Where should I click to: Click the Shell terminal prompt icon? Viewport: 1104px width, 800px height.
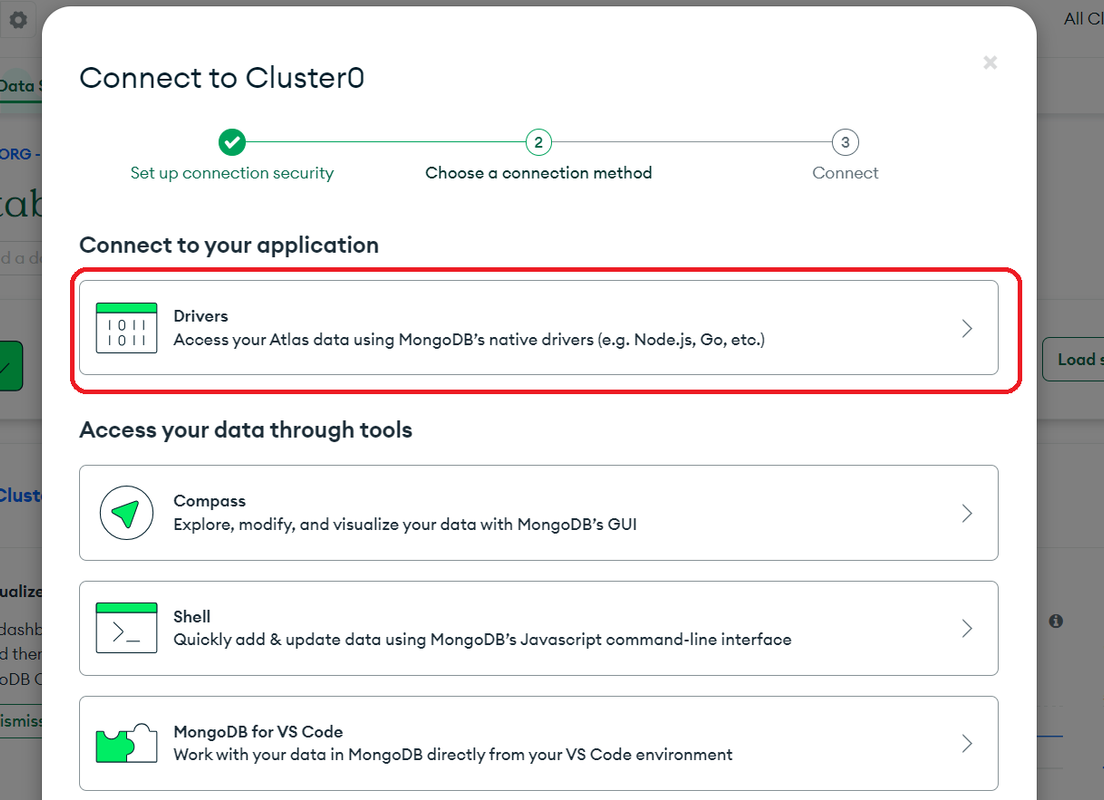[126, 628]
